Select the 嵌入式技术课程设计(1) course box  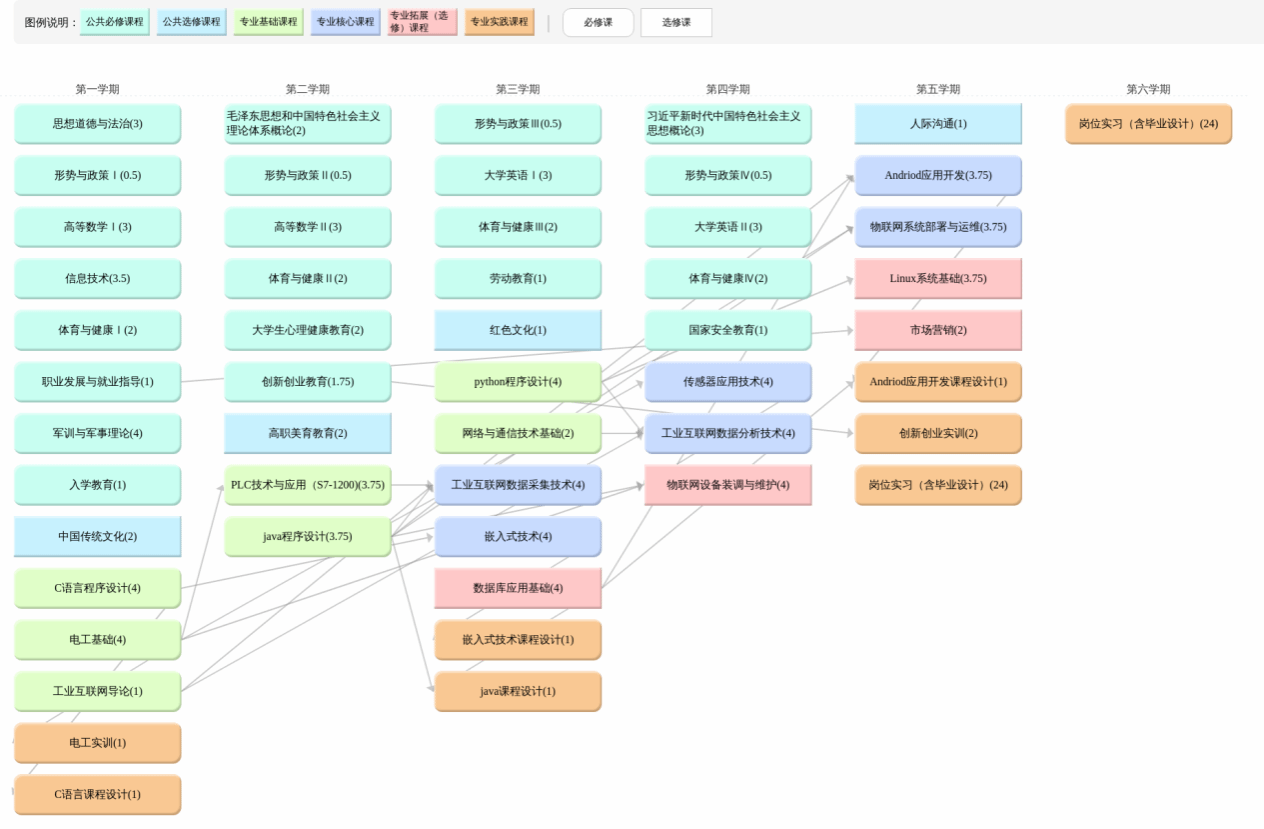[x=517, y=640]
